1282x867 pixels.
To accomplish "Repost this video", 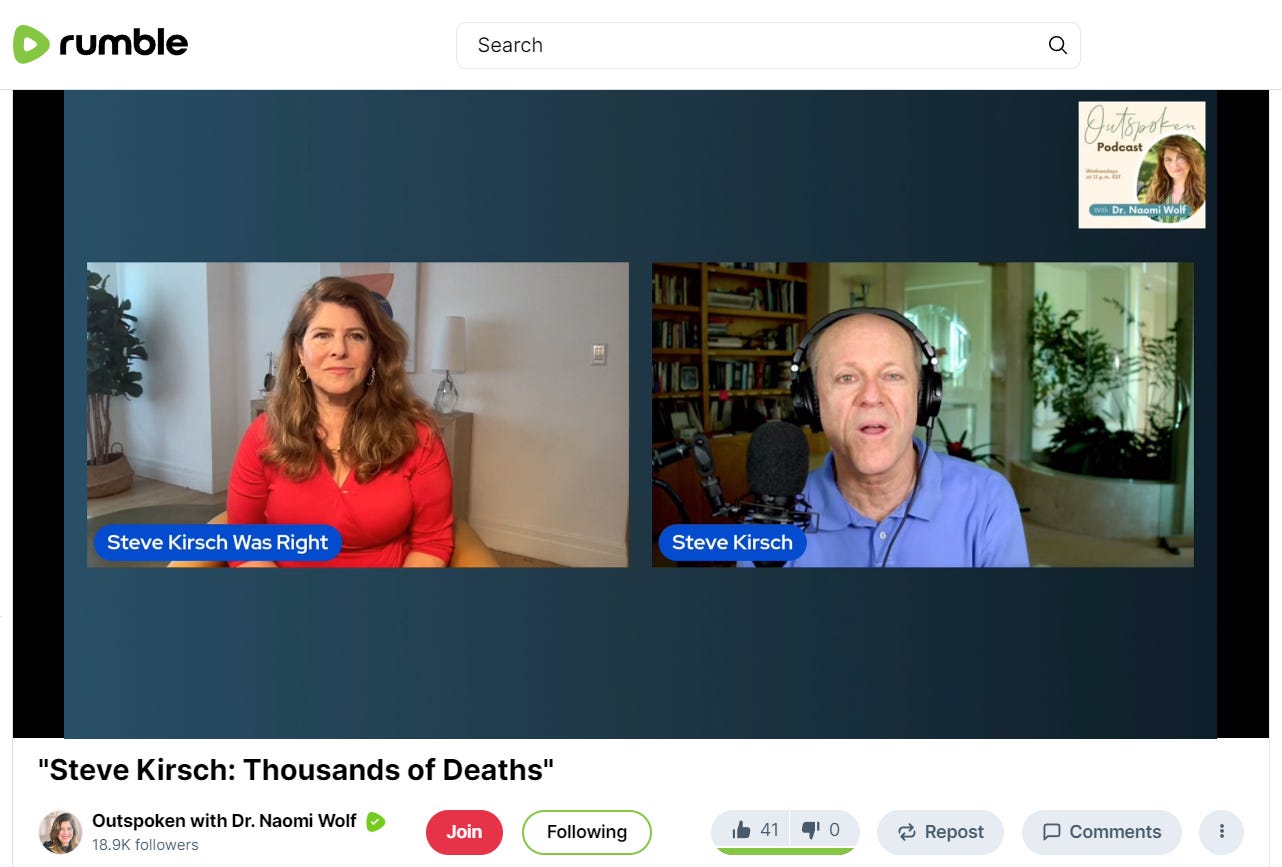I will 940,831.
